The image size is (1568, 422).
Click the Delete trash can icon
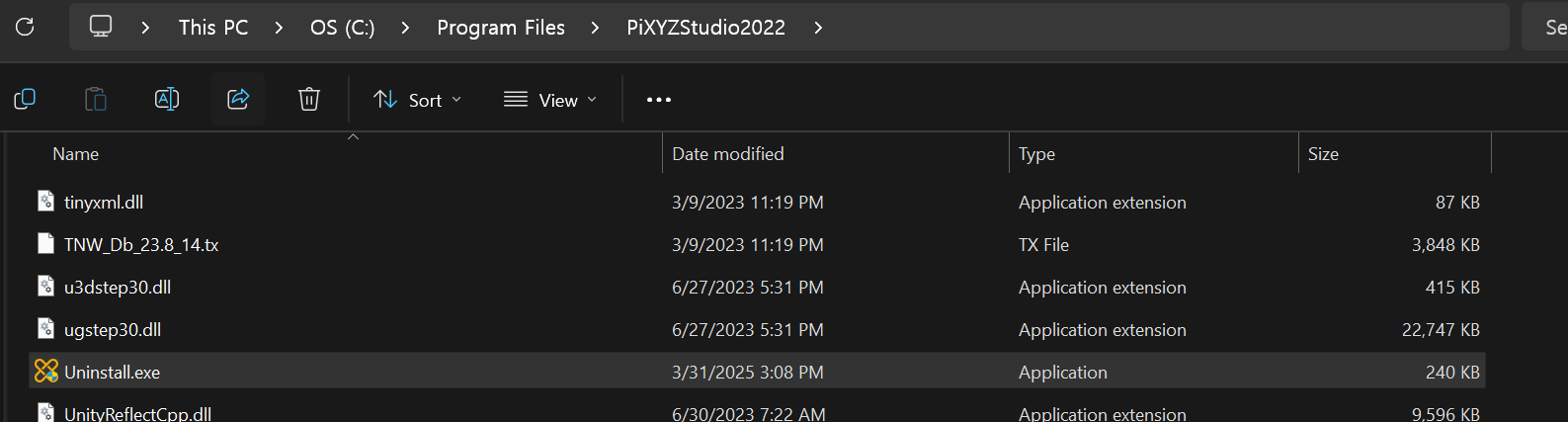[x=309, y=99]
